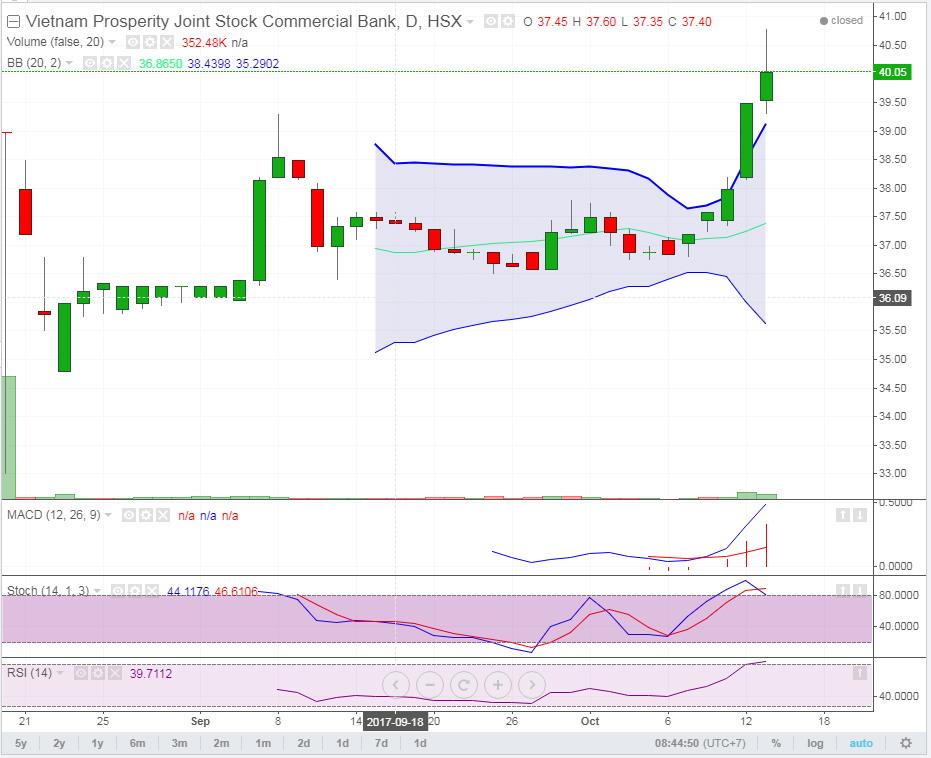Open dropdown arrow beside symbol title HSX

pyautogui.click(x=472, y=21)
